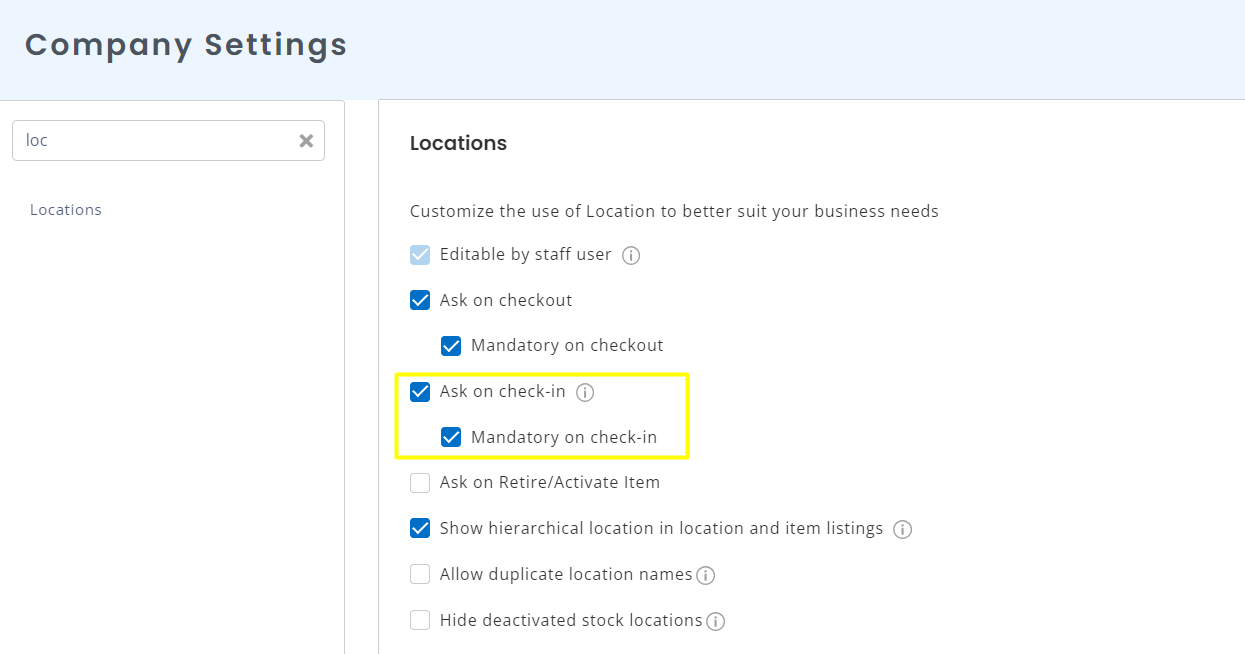The height and width of the screenshot is (654, 1245).
Task: Click 'Customize the use of Location' description text
Action: pyautogui.click(x=674, y=211)
